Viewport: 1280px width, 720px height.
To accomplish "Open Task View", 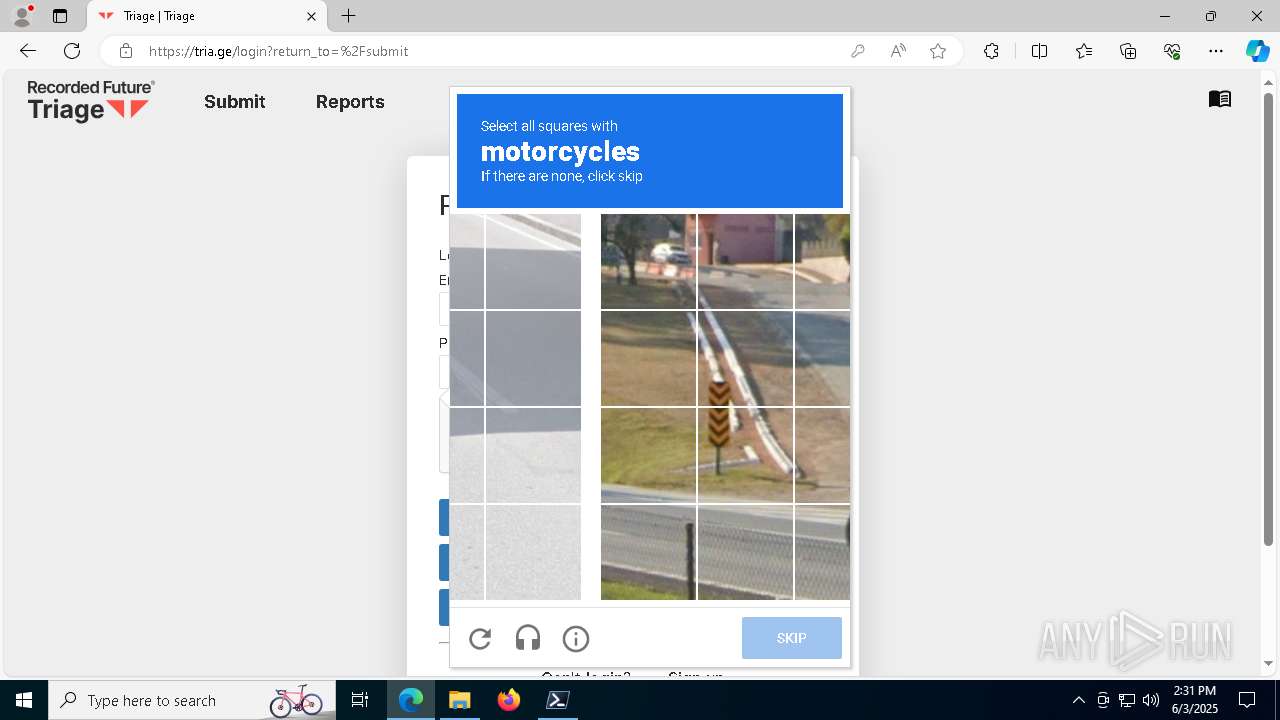I will point(360,700).
